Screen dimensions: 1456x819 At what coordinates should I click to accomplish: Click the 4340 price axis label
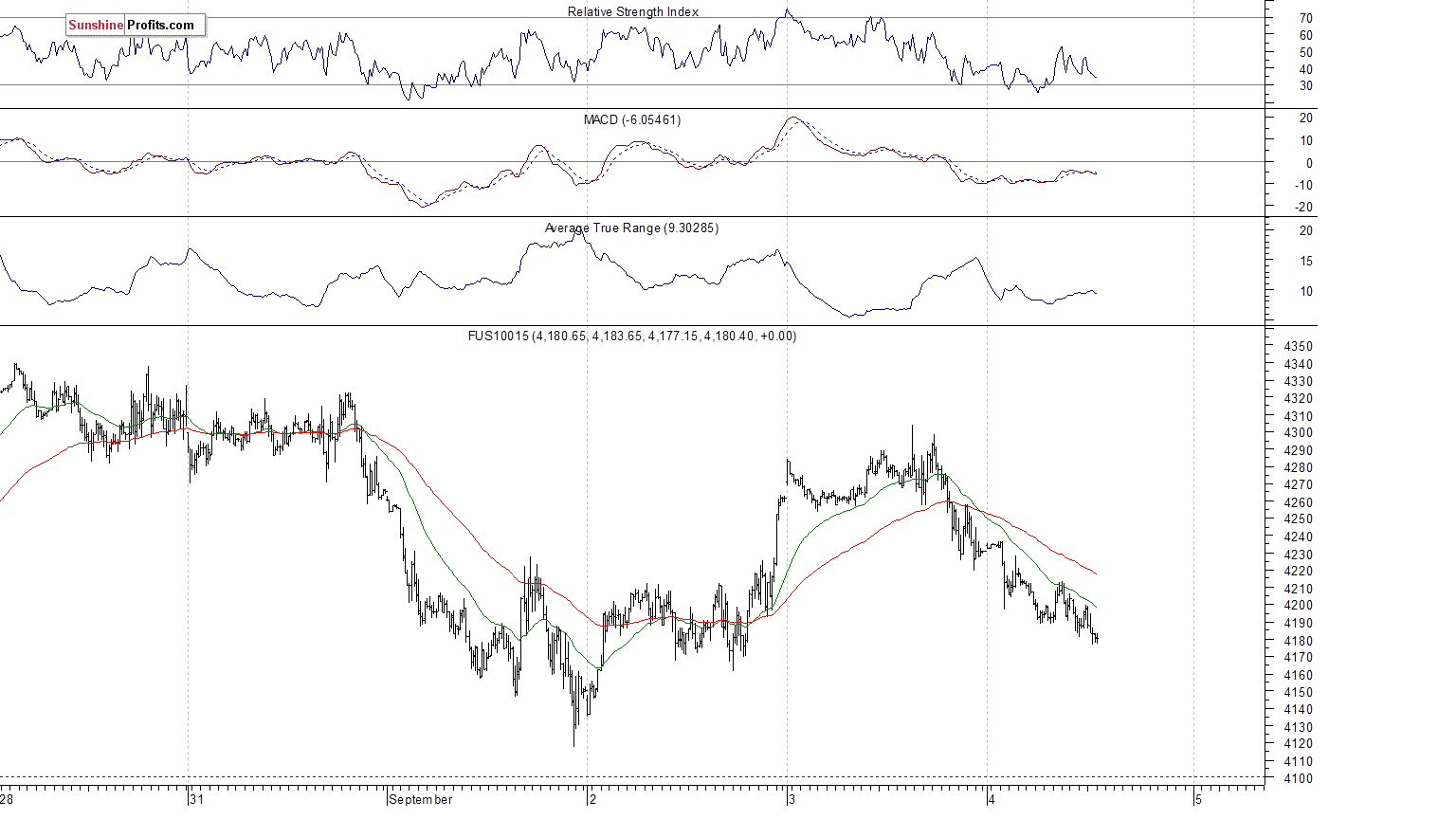[x=1299, y=364]
